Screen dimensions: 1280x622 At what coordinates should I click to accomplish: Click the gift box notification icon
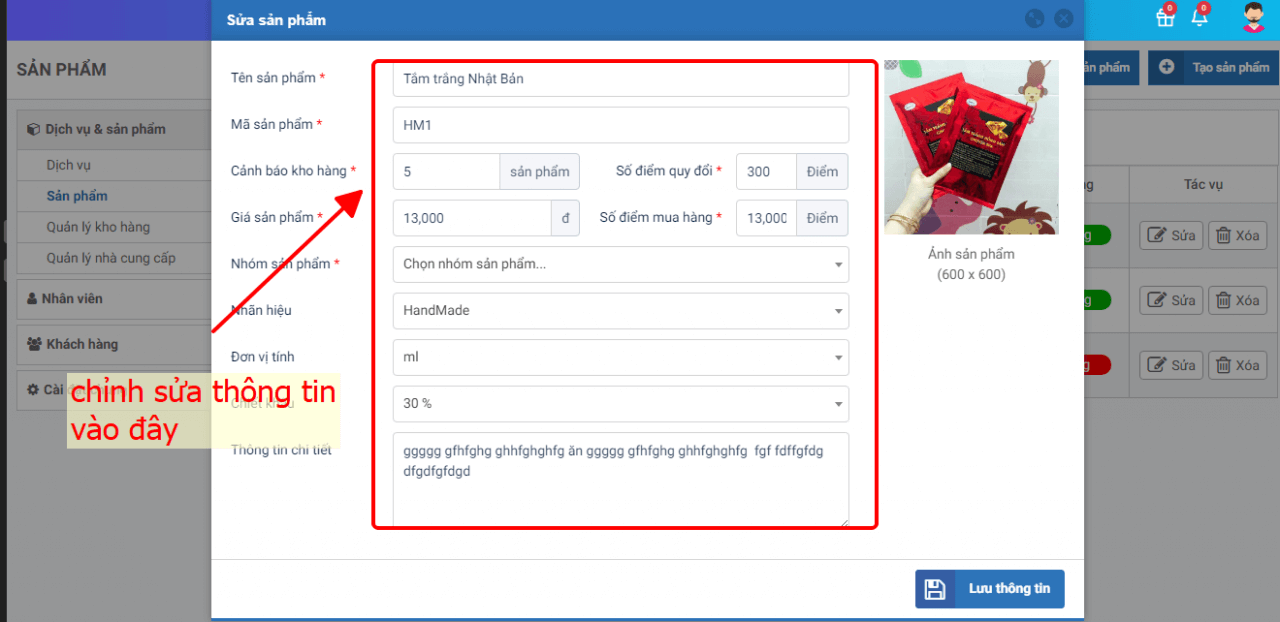[1165, 17]
